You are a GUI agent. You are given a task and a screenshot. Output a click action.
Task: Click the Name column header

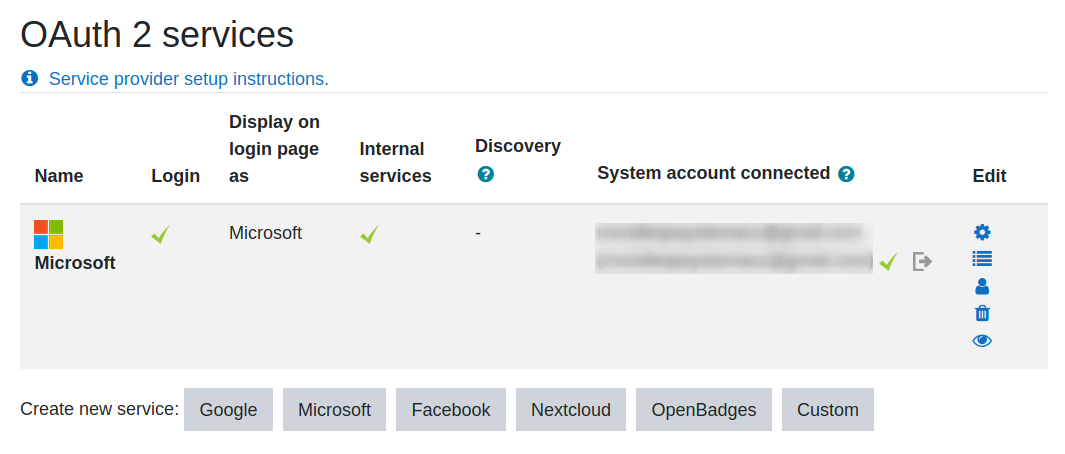(x=59, y=176)
